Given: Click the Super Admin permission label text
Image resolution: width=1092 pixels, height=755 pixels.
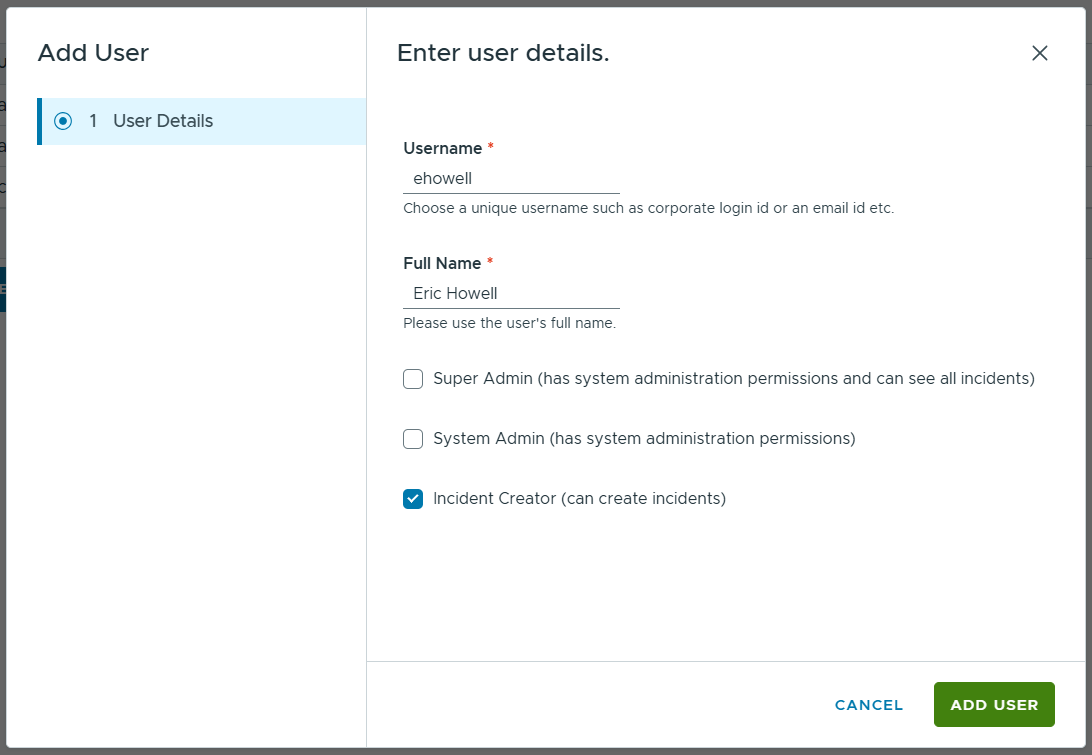Looking at the screenshot, I should (x=733, y=379).
